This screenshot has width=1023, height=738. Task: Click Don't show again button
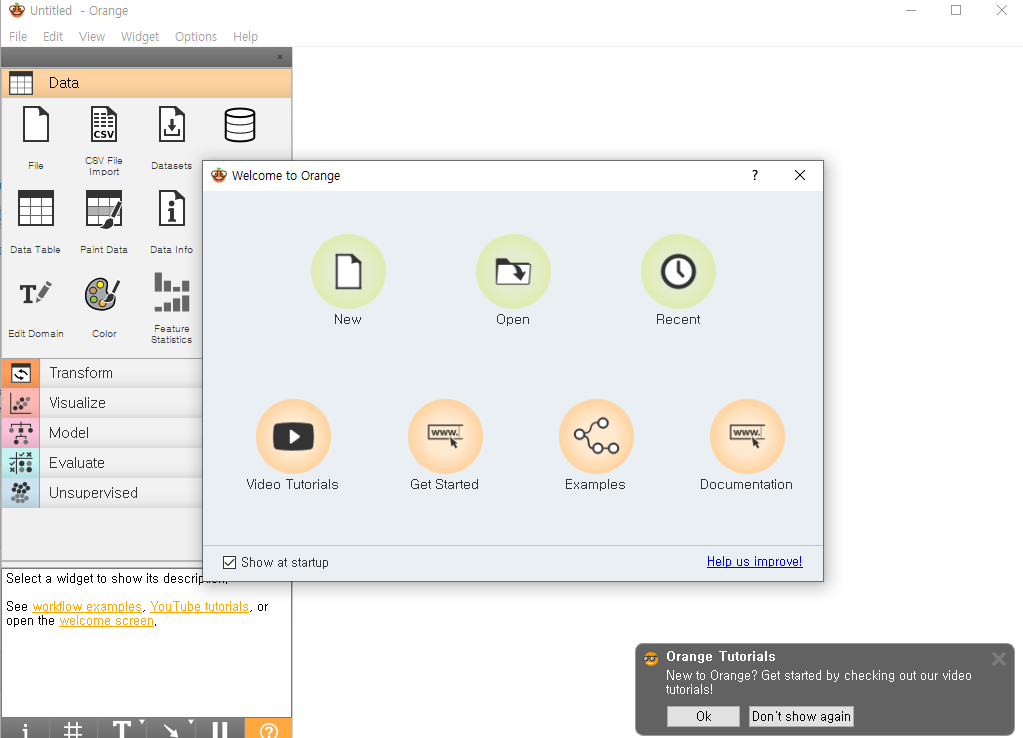click(801, 716)
